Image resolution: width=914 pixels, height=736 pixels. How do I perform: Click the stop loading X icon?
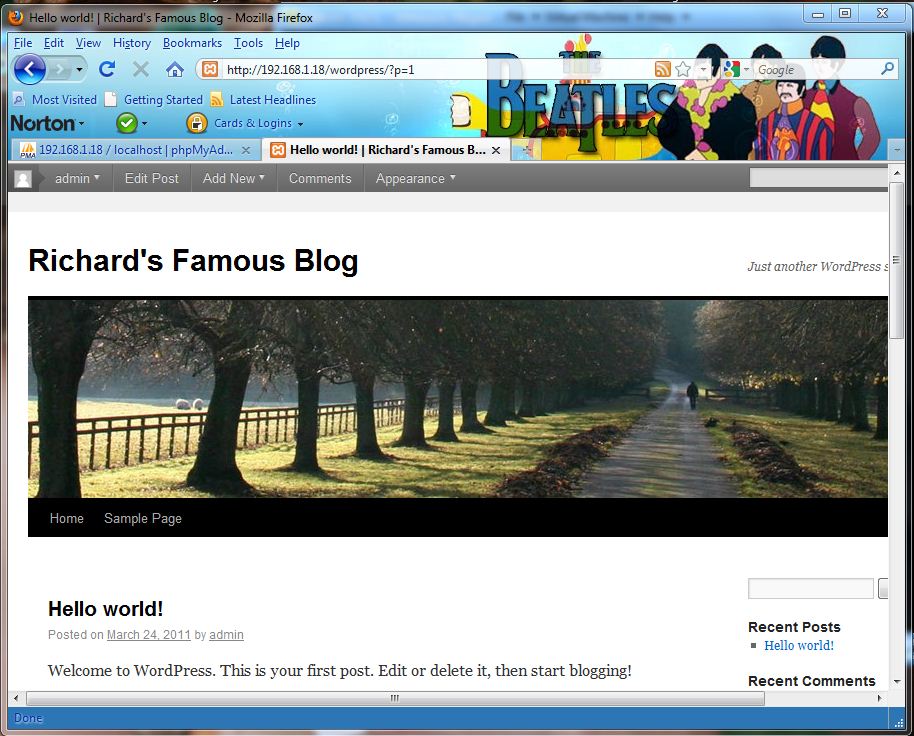point(140,69)
